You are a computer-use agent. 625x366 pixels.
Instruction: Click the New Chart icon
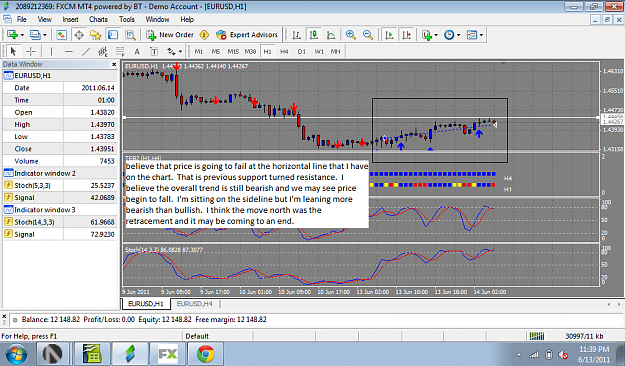(12, 35)
